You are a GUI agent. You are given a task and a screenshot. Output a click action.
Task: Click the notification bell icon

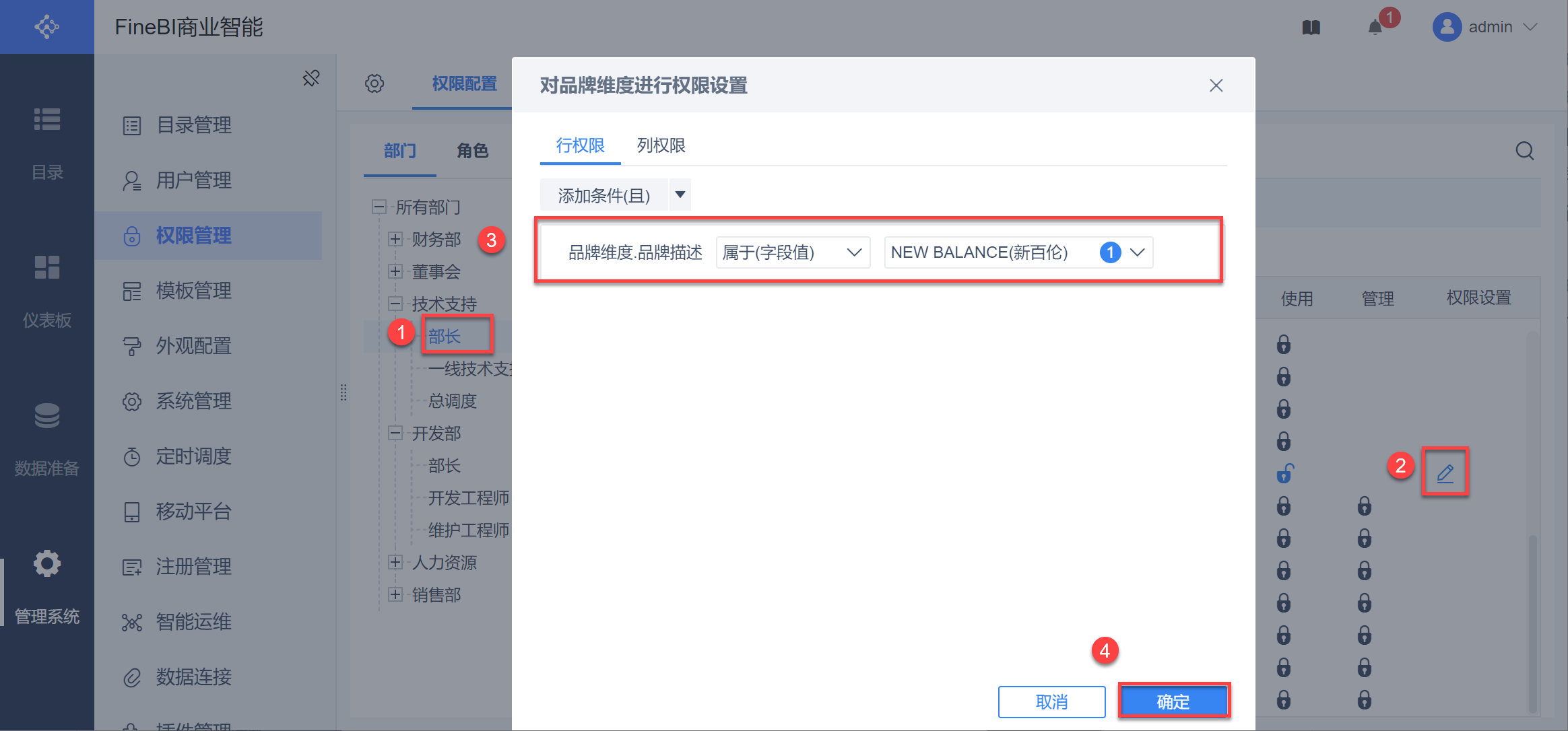click(1375, 28)
